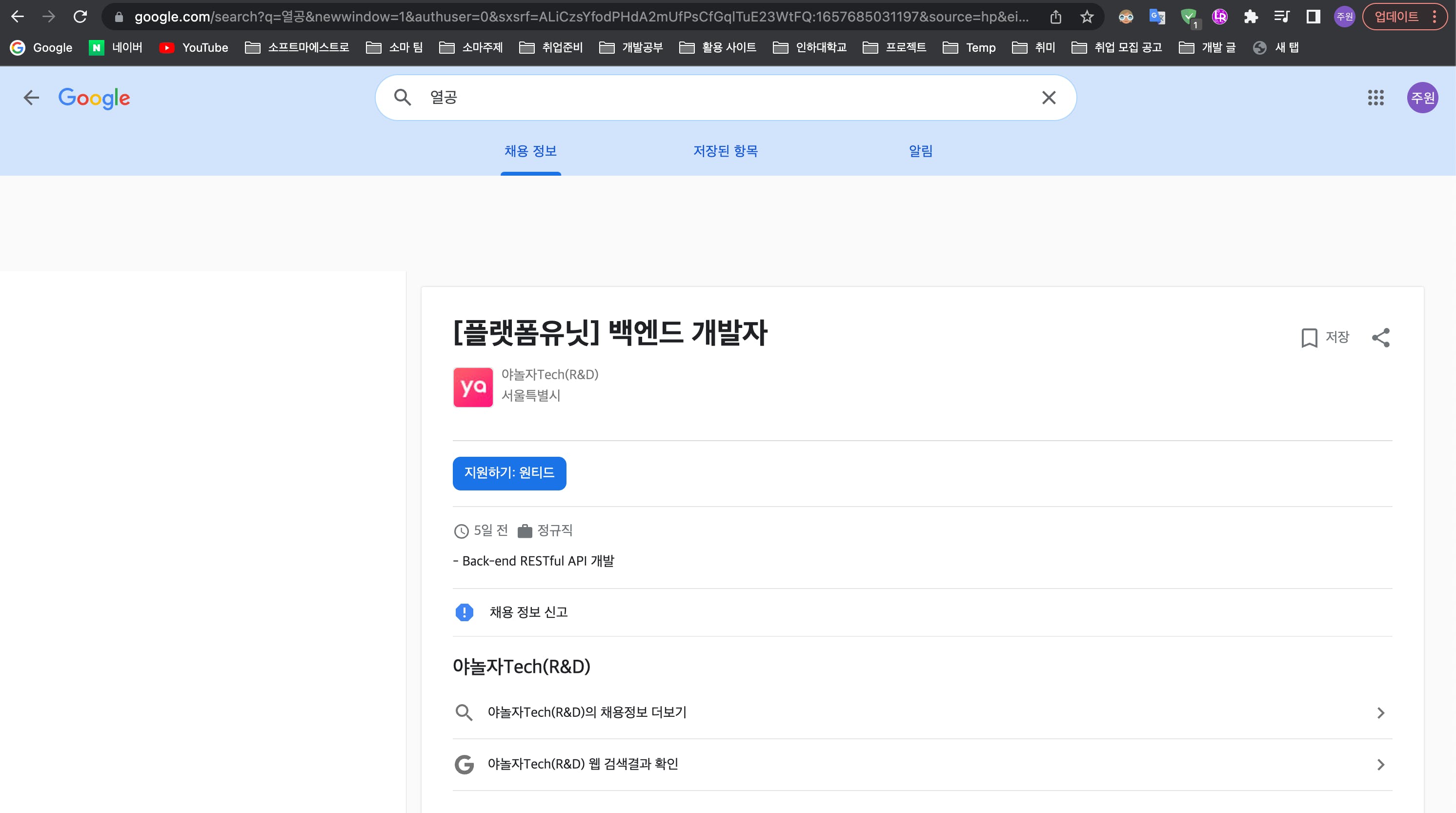Screen dimensions: 1456x813
Task: Click the Yanolja company logo thumbnail
Action: tap(473, 387)
